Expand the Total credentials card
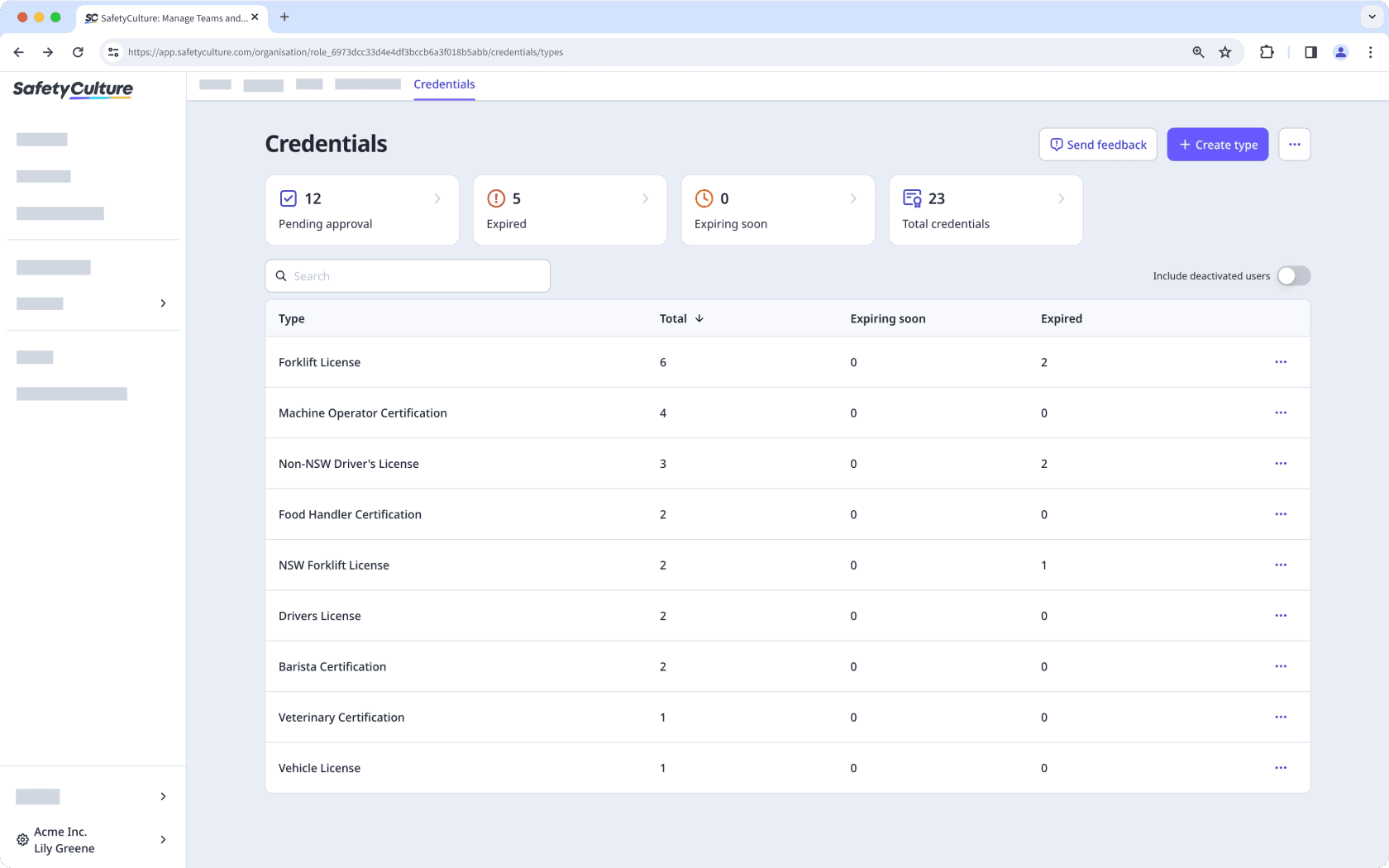The height and width of the screenshot is (868, 1389). tap(1061, 198)
